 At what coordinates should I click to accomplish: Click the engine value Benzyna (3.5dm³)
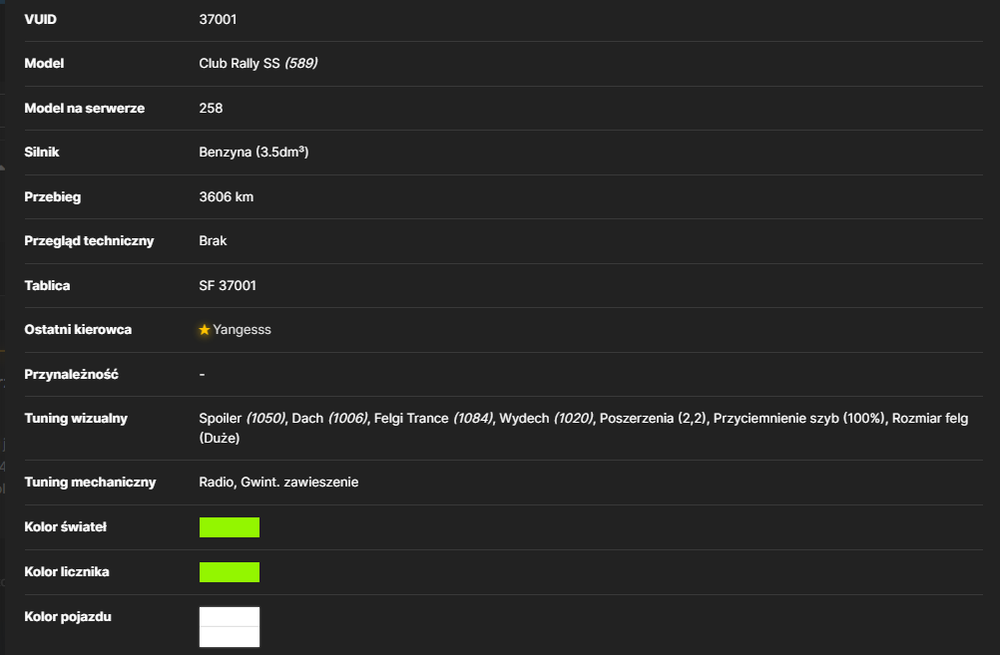coord(254,152)
